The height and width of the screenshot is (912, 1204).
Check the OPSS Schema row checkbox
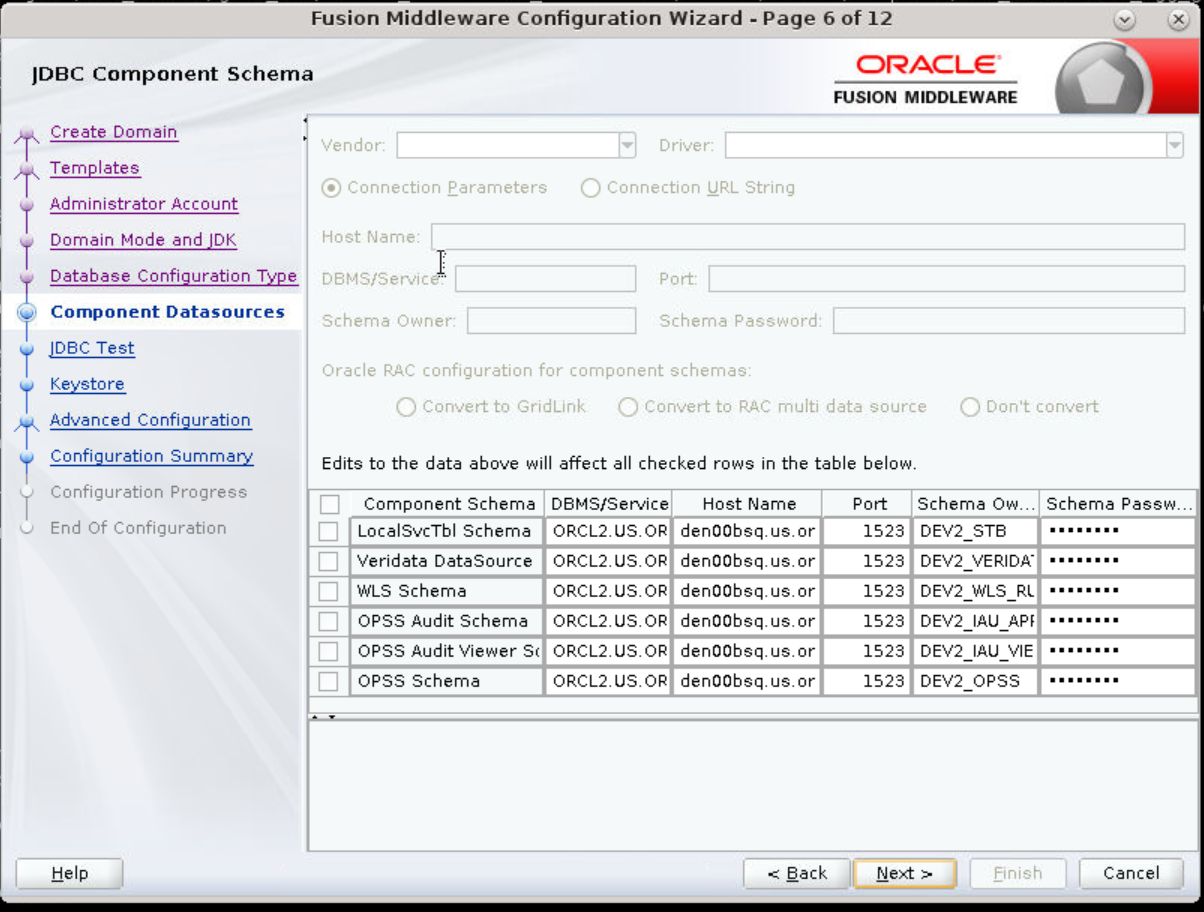coord(328,682)
